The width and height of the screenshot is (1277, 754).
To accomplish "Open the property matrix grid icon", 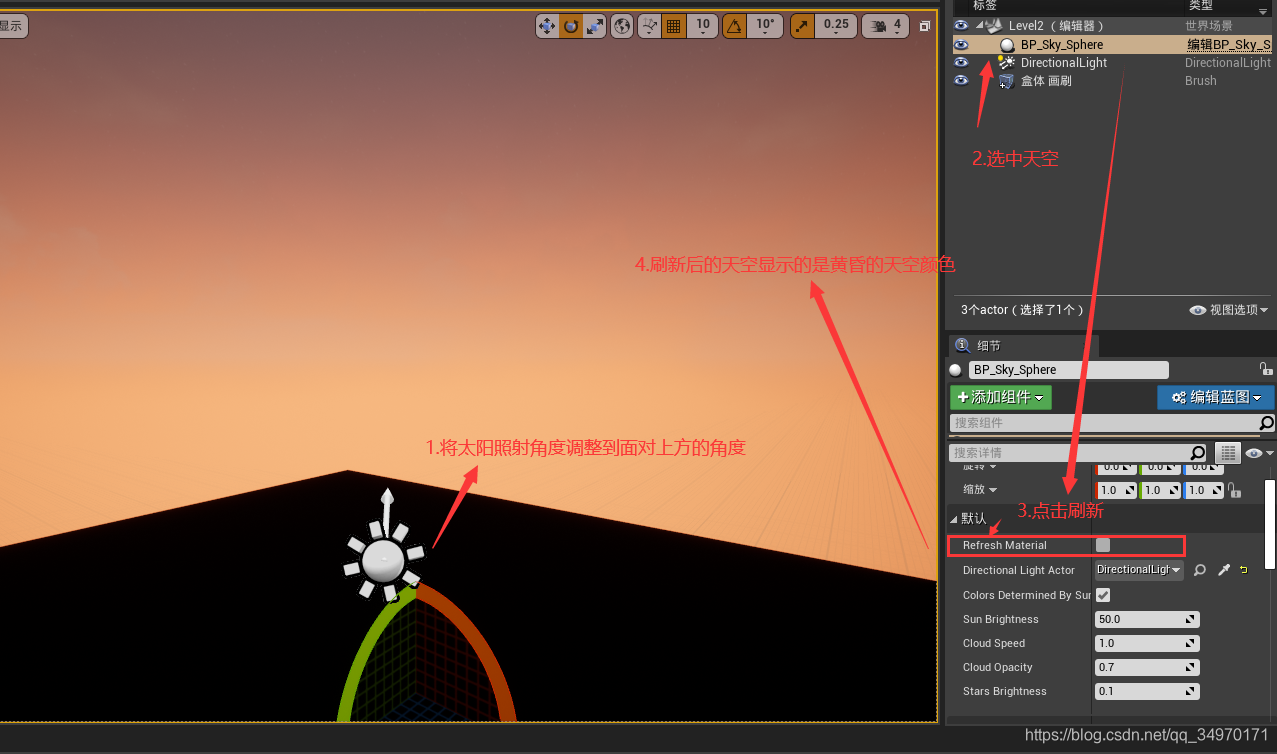I will (x=1227, y=453).
